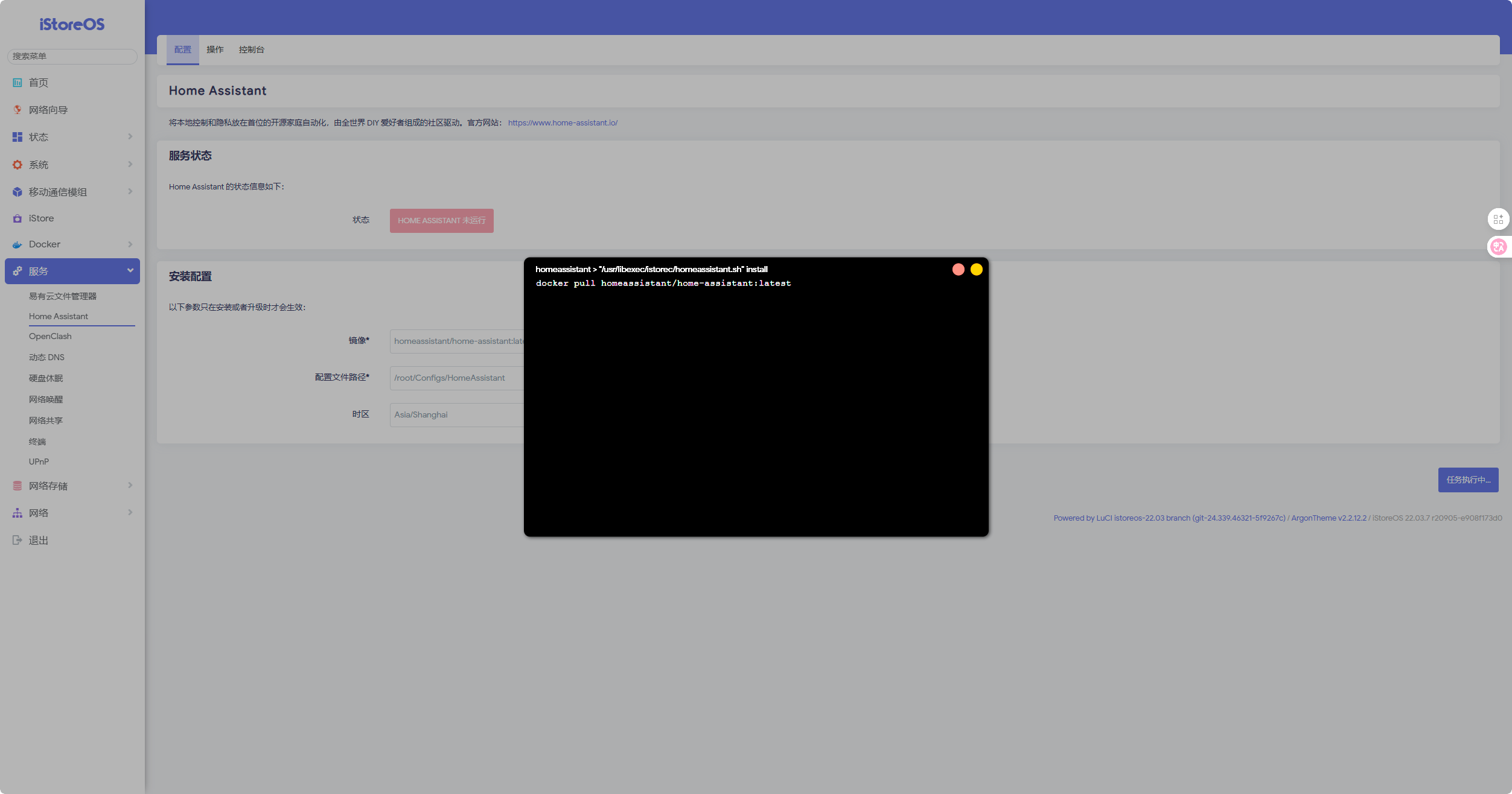Click the 时区 timezone input field

coord(457,414)
